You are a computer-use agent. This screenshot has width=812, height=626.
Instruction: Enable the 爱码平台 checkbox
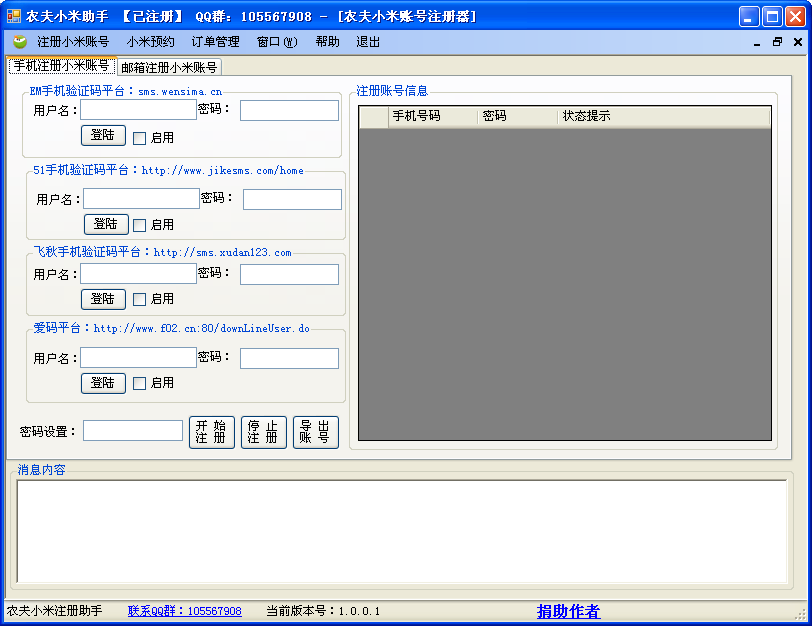(x=139, y=383)
